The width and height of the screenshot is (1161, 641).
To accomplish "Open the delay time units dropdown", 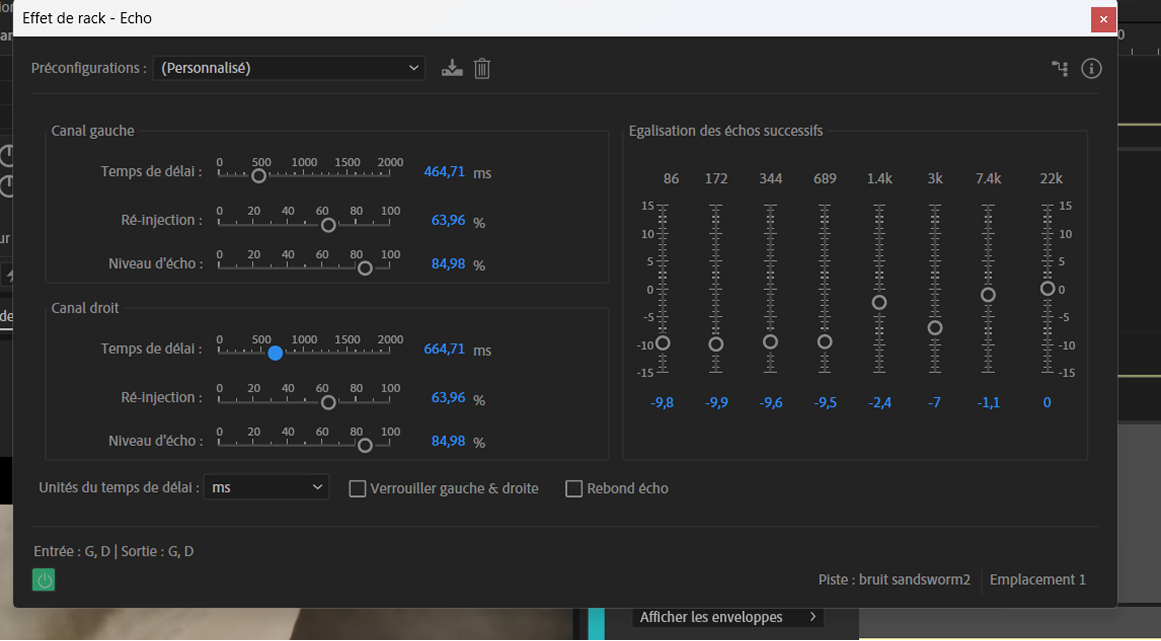I will click(266, 487).
